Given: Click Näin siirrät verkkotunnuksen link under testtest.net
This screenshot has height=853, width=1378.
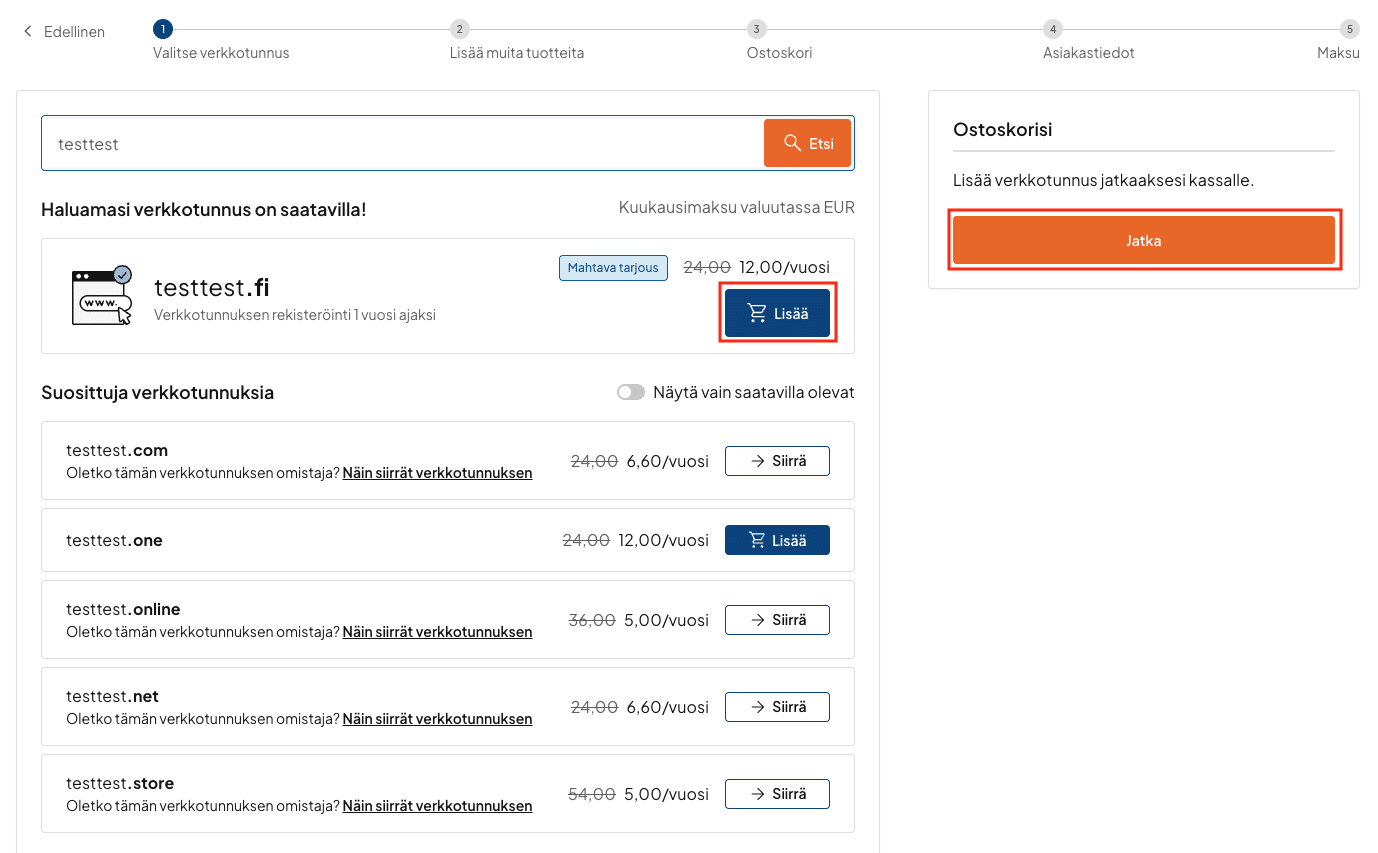Looking at the screenshot, I should [x=437, y=718].
